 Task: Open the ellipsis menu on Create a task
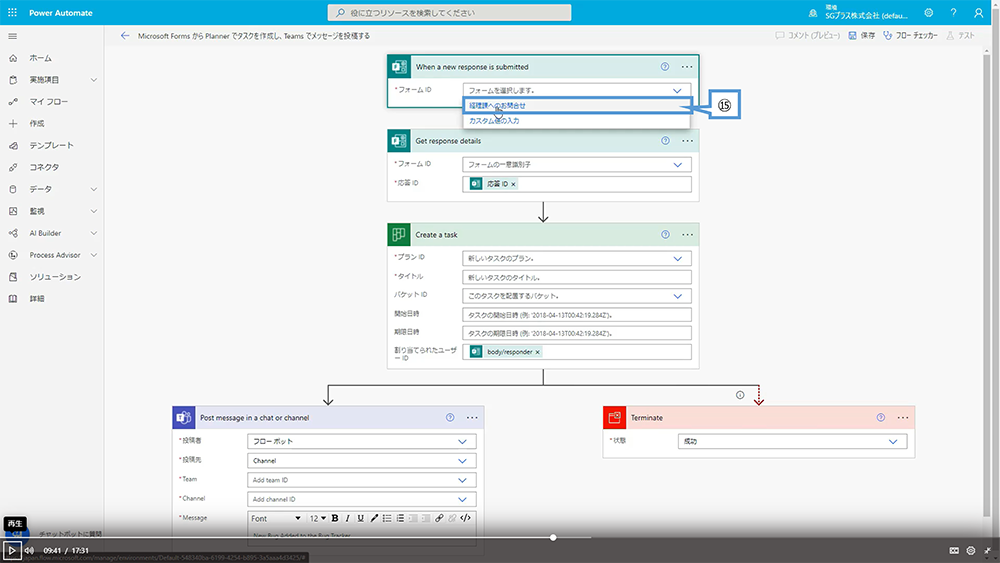click(x=687, y=235)
